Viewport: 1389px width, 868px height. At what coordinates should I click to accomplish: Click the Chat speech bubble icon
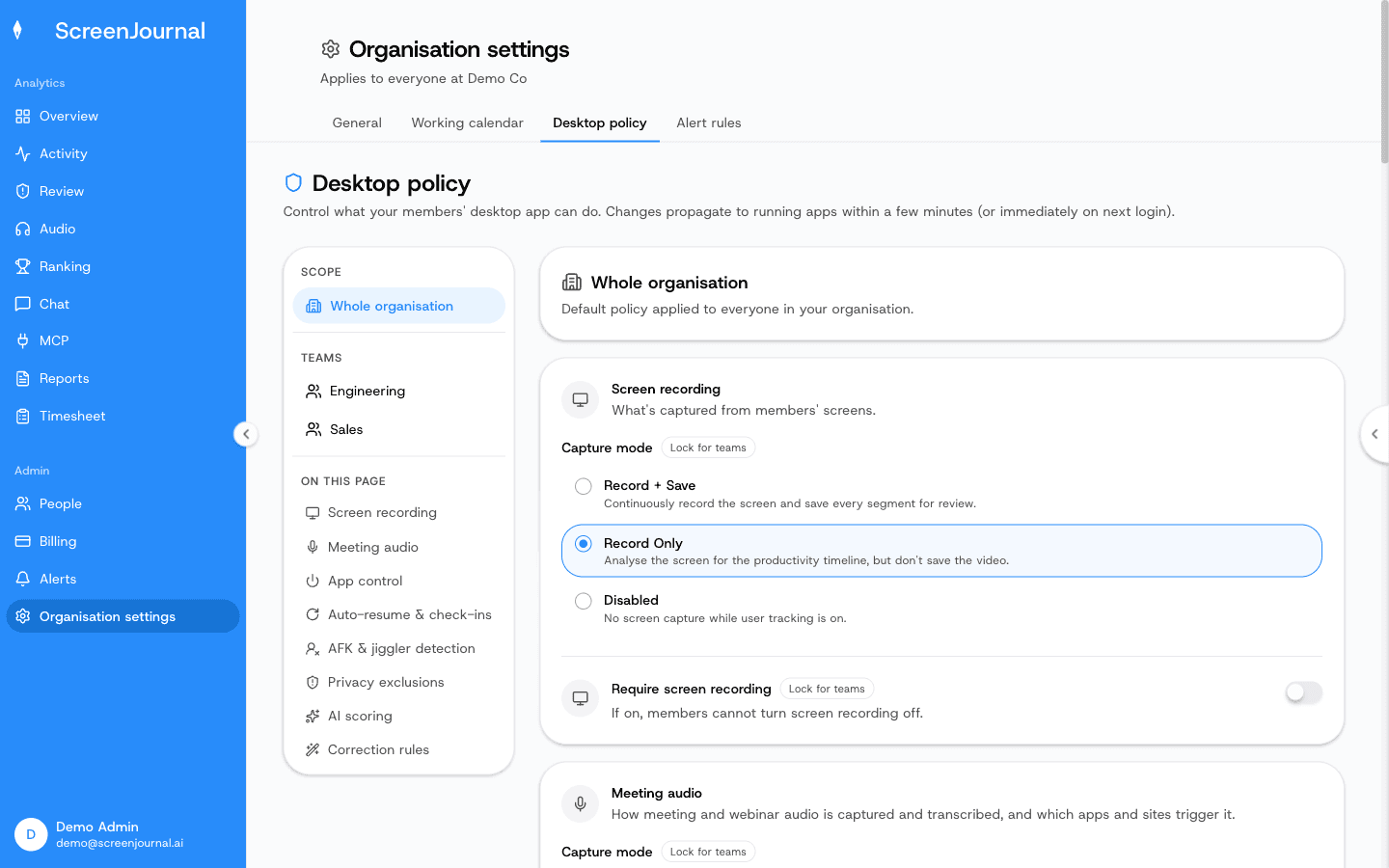click(x=23, y=305)
